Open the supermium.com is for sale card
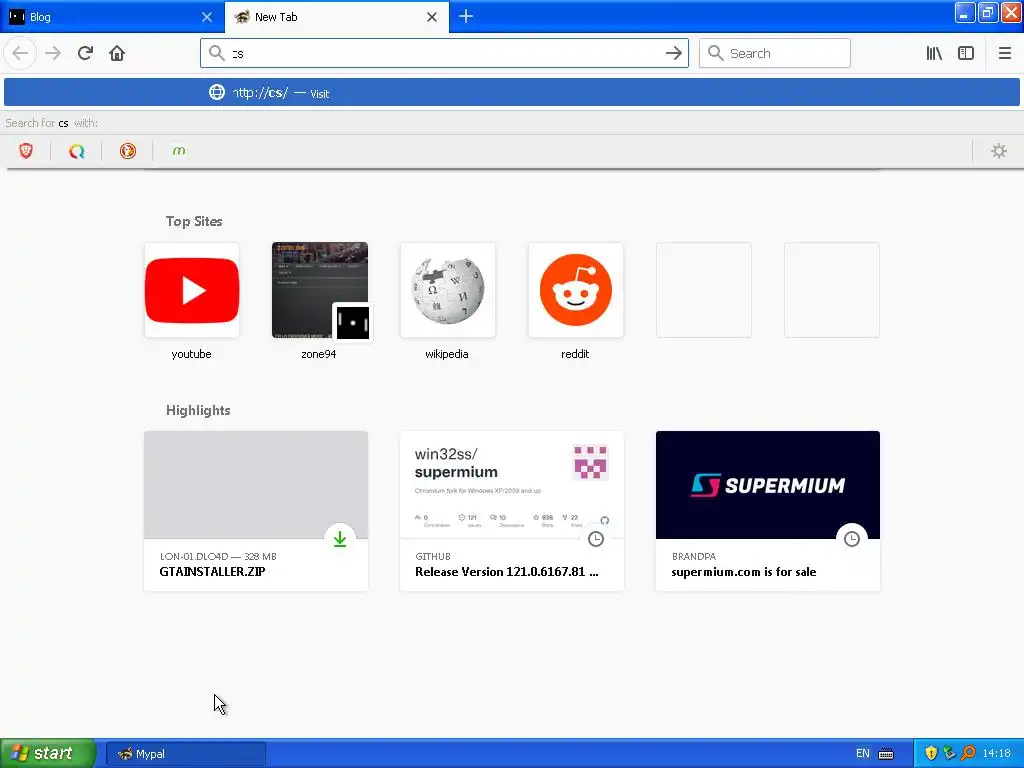This screenshot has height=768, width=1024. tap(768, 511)
